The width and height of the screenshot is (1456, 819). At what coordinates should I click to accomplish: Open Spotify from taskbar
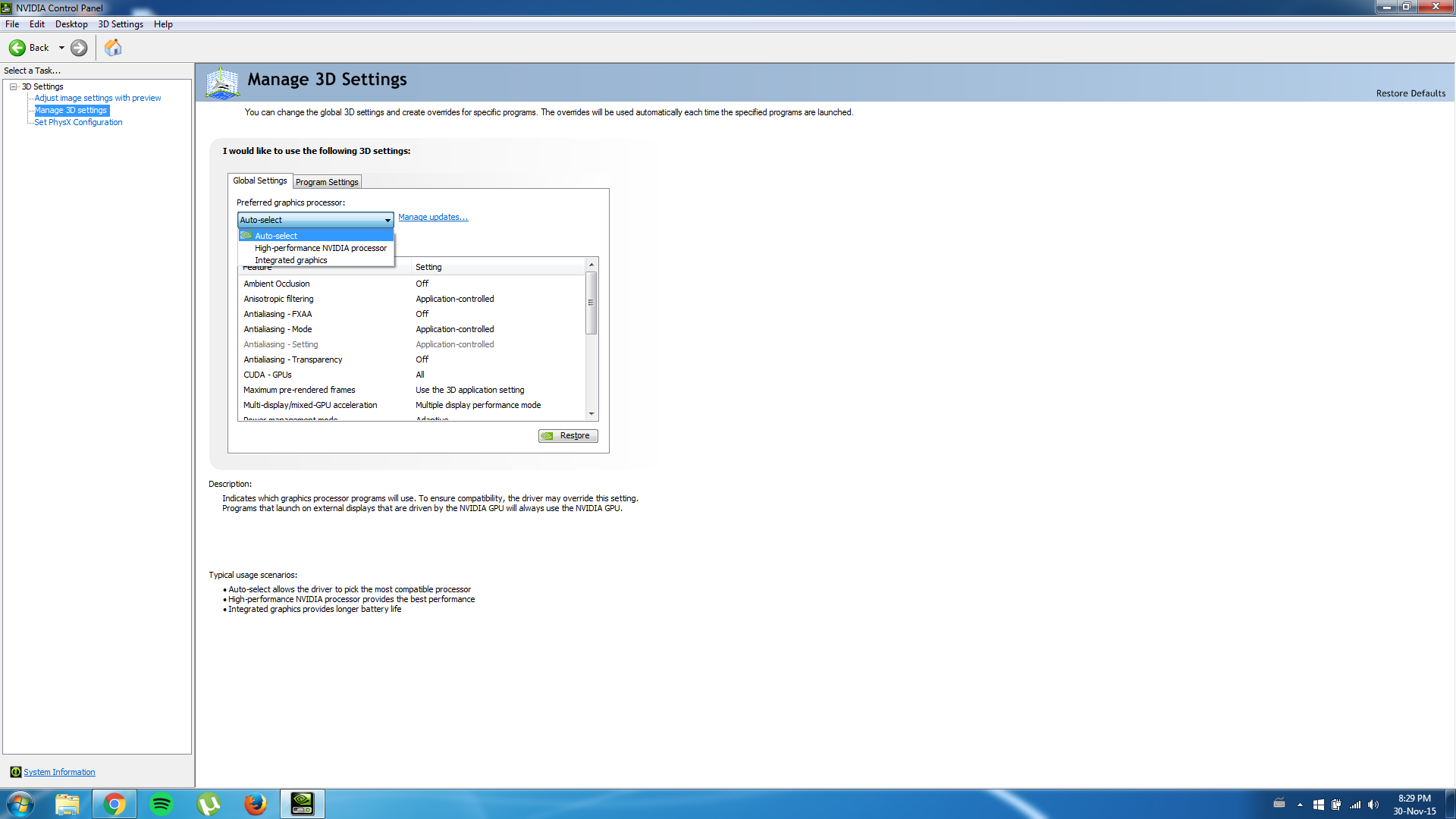pos(162,804)
